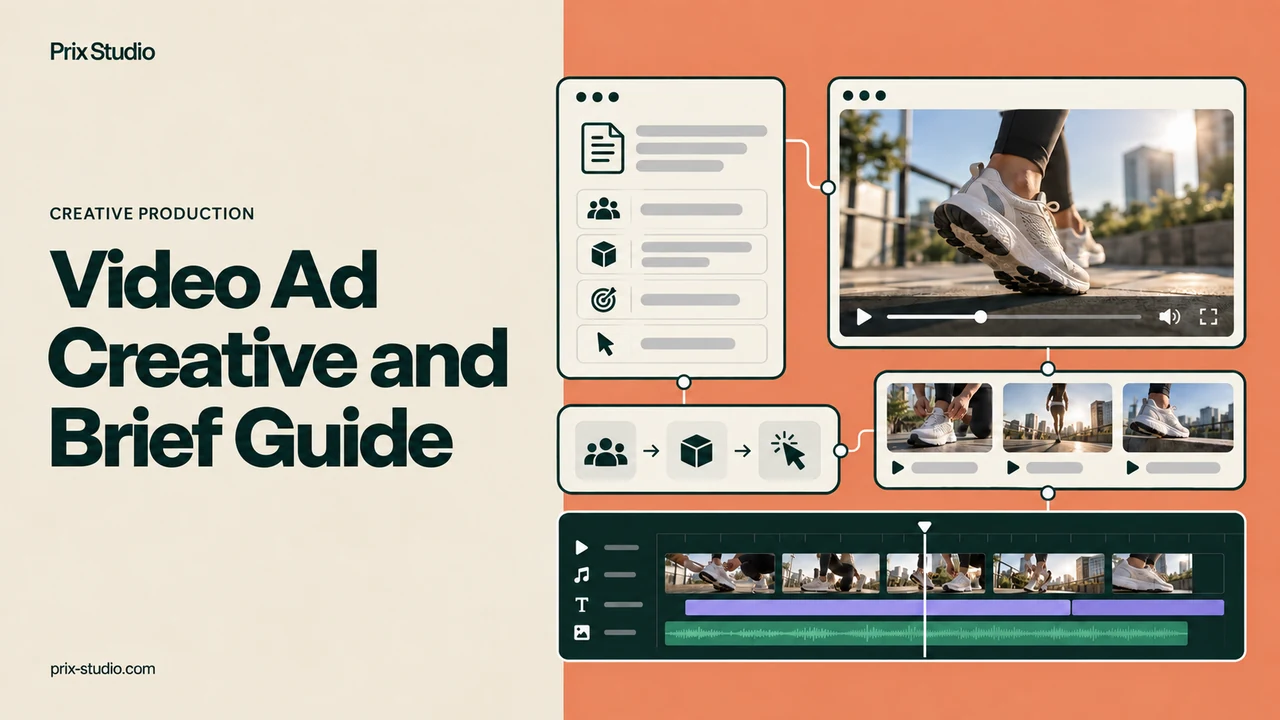This screenshot has height=720, width=1280.
Task: Click the 'CREATIVE PRODUCTION' label
Action: [152, 214]
